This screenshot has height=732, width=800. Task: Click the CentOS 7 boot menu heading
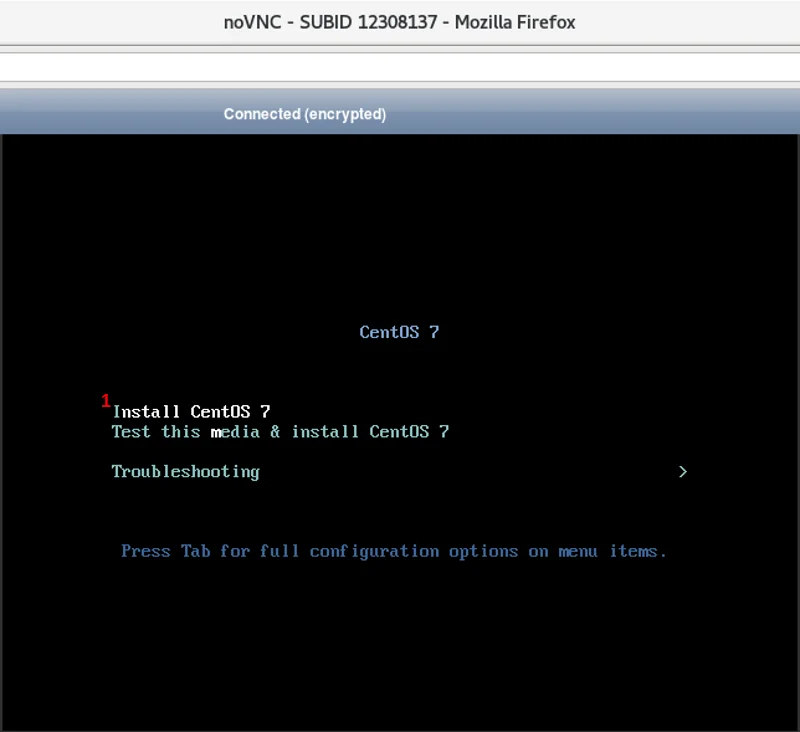coord(399,332)
